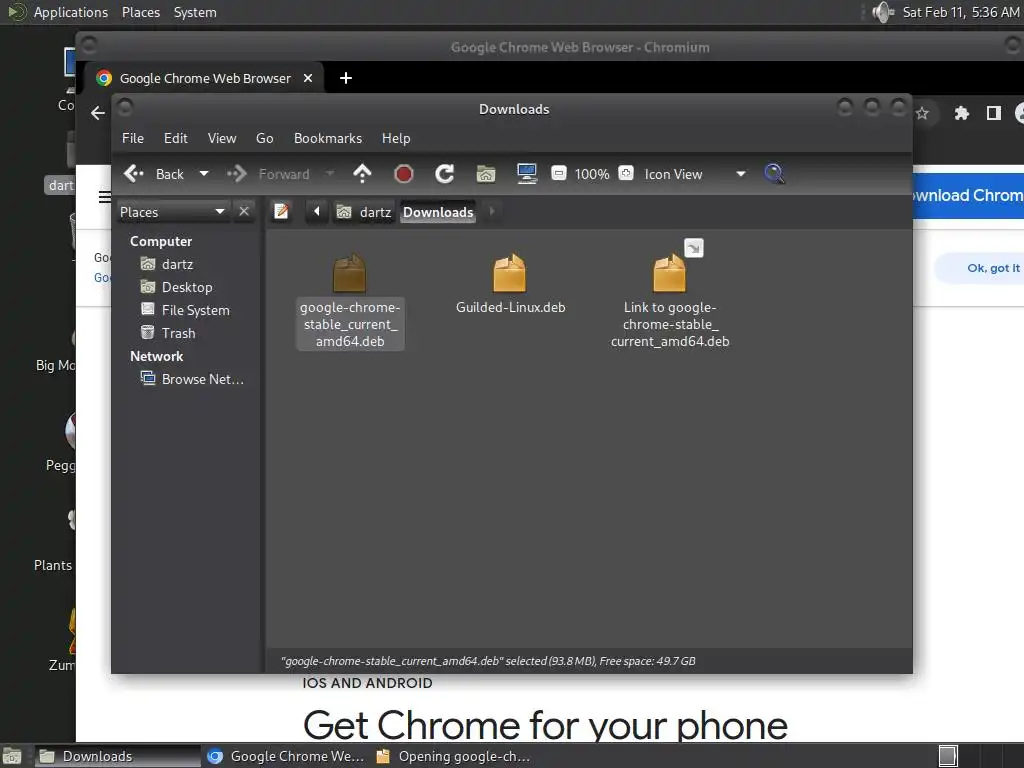Stop loading with the red stop icon
Image resolution: width=1024 pixels, height=768 pixels.
pos(404,174)
